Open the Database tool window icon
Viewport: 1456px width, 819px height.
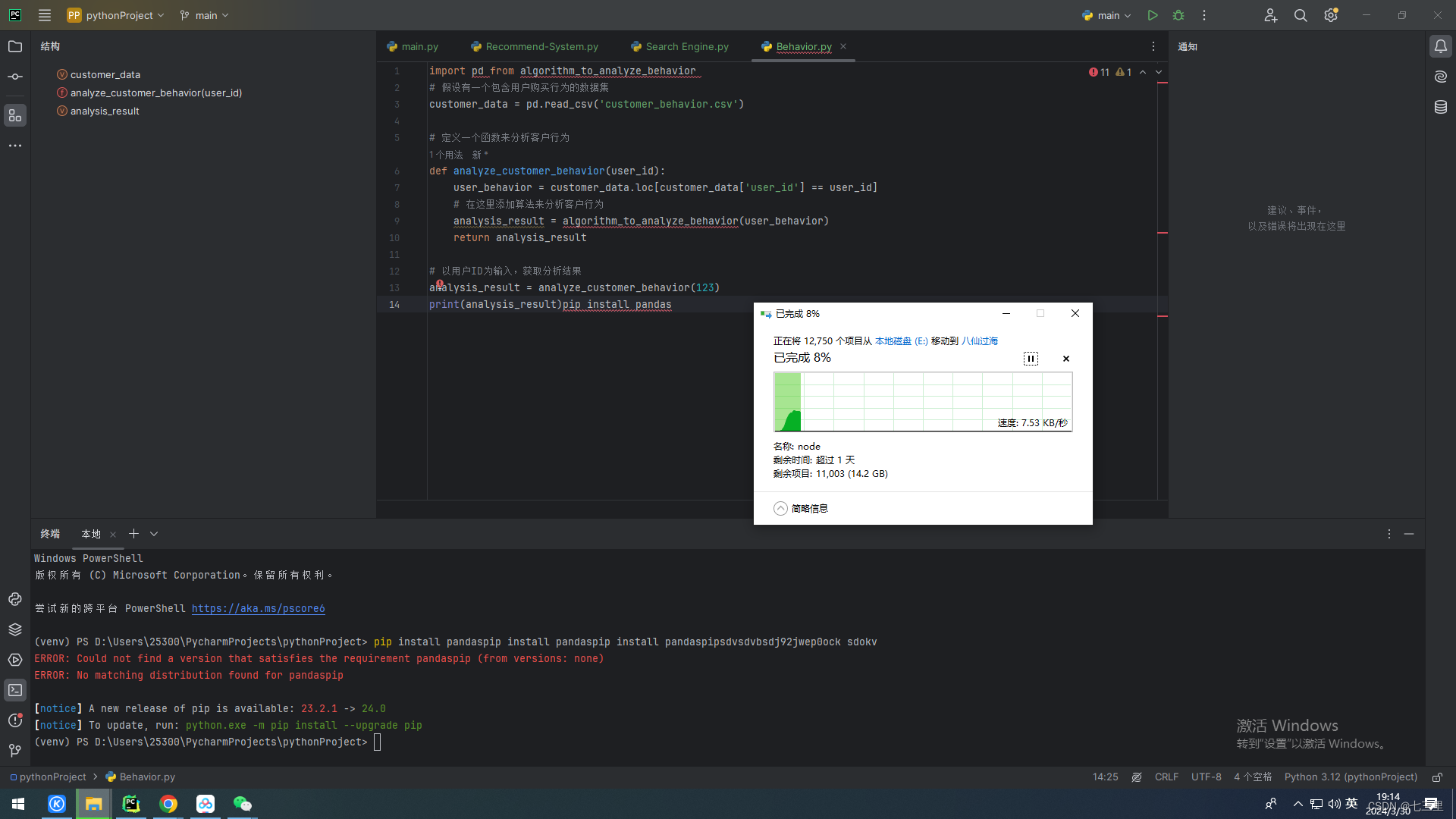tap(1441, 107)
